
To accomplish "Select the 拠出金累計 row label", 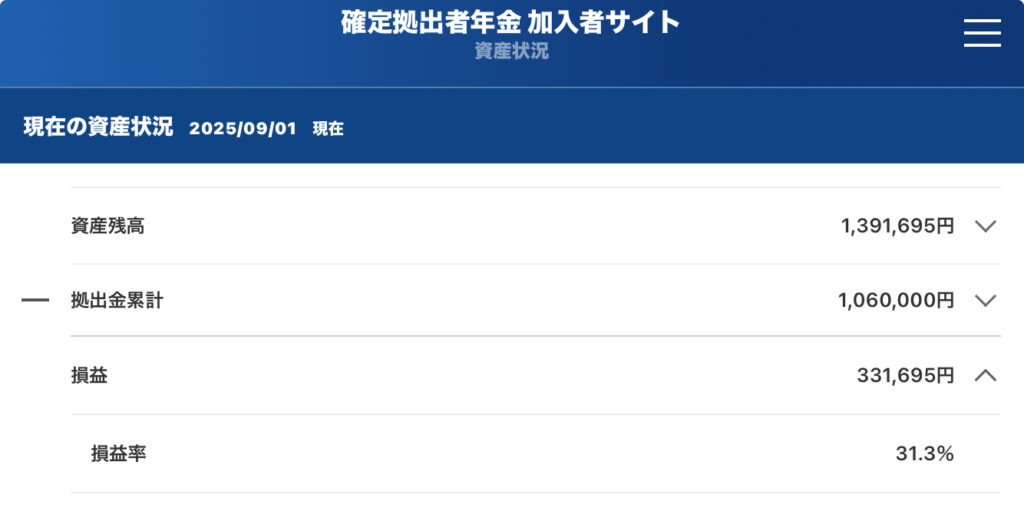I will (x=117, y=300).
